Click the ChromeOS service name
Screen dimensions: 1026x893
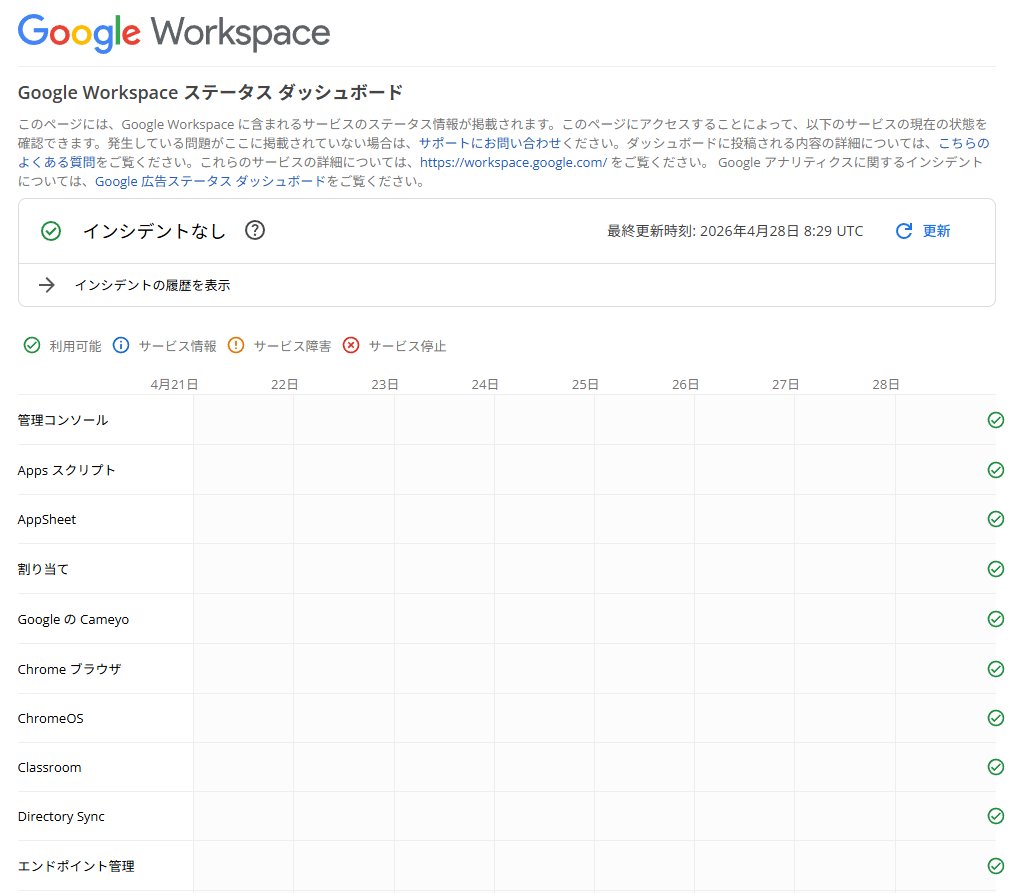[50, 718]
